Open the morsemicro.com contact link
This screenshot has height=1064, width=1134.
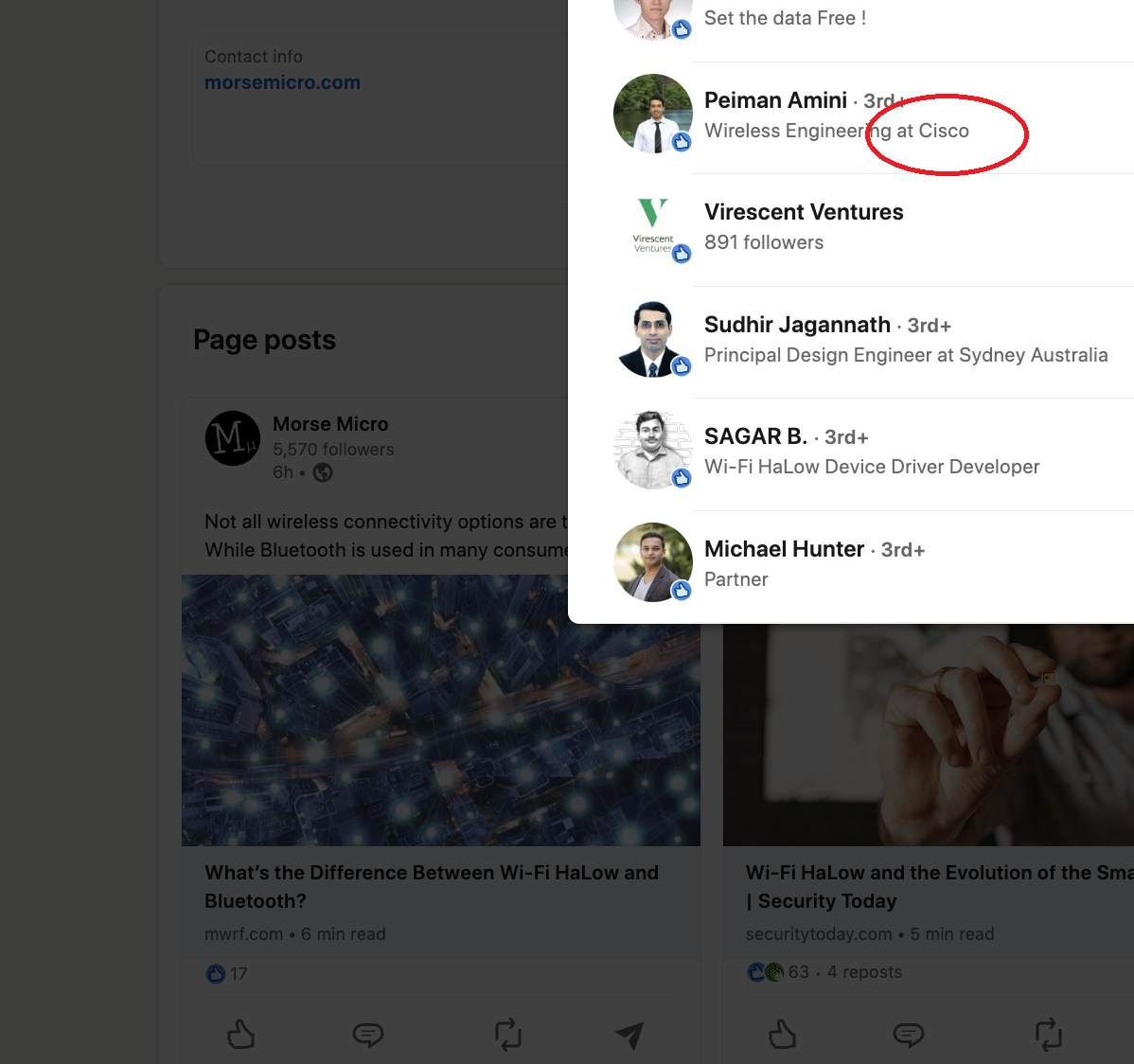click(x=282, y=82)
